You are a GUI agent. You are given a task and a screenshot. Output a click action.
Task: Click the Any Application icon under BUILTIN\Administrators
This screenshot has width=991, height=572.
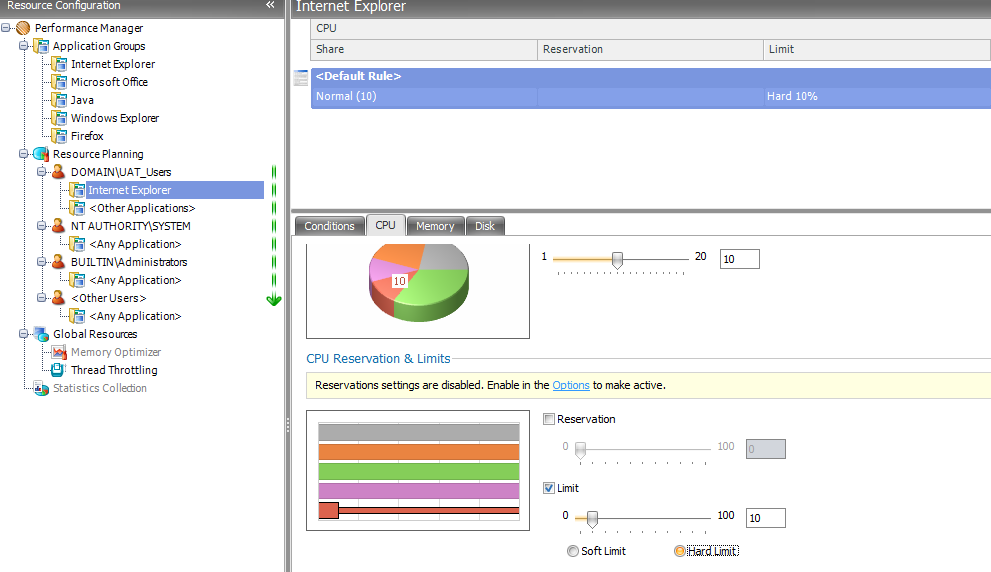(77, 280)
